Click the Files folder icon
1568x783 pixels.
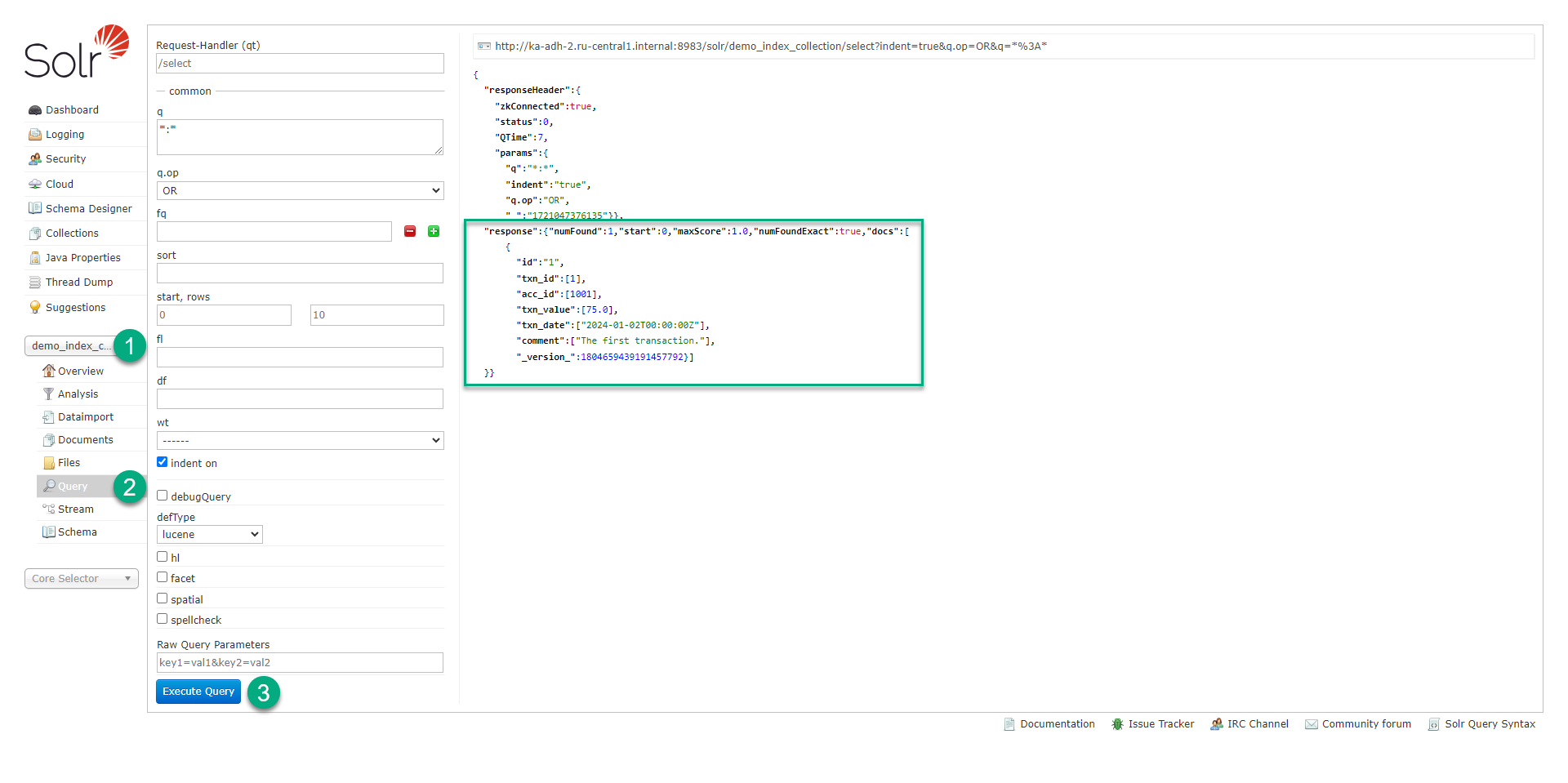pyautogui.click(x=49, y=463)
